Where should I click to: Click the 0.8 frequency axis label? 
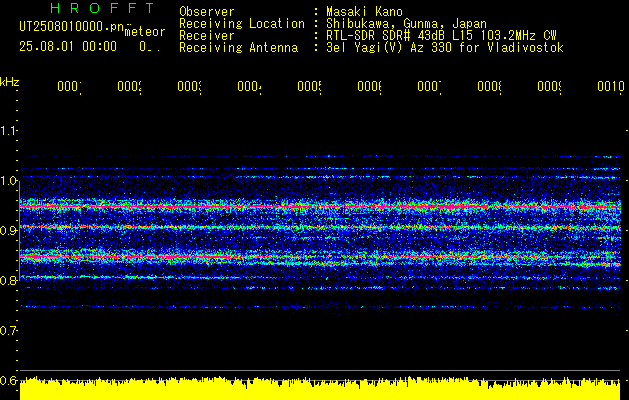tap(9, 280)
